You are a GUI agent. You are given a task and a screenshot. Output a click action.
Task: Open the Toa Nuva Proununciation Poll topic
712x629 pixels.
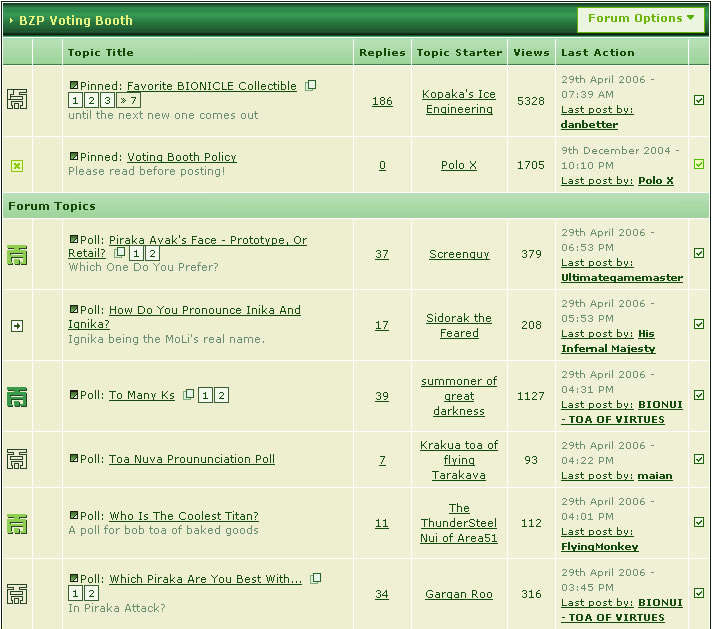[192, 459]
